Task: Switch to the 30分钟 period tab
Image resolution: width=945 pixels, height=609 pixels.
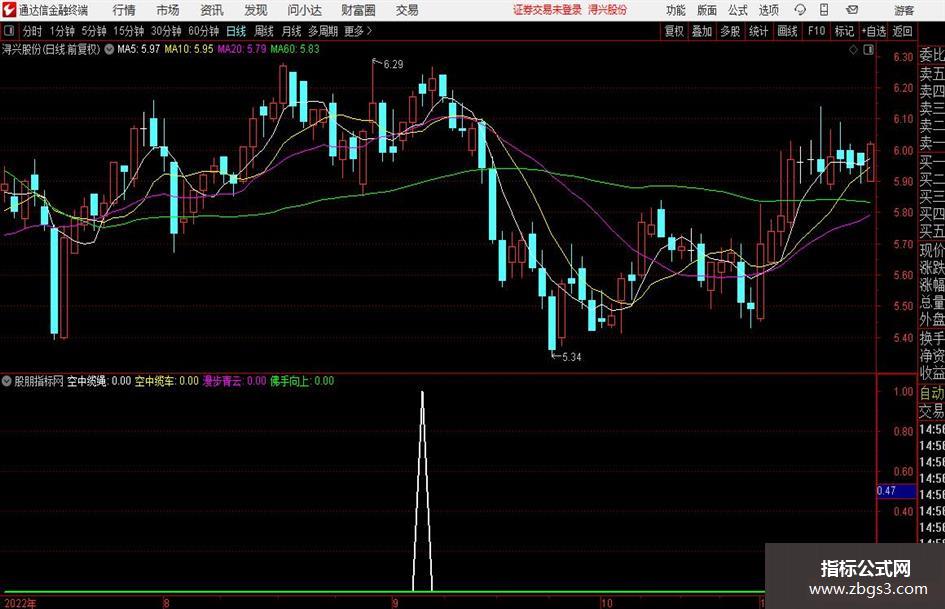Action: tap(166, 31)
